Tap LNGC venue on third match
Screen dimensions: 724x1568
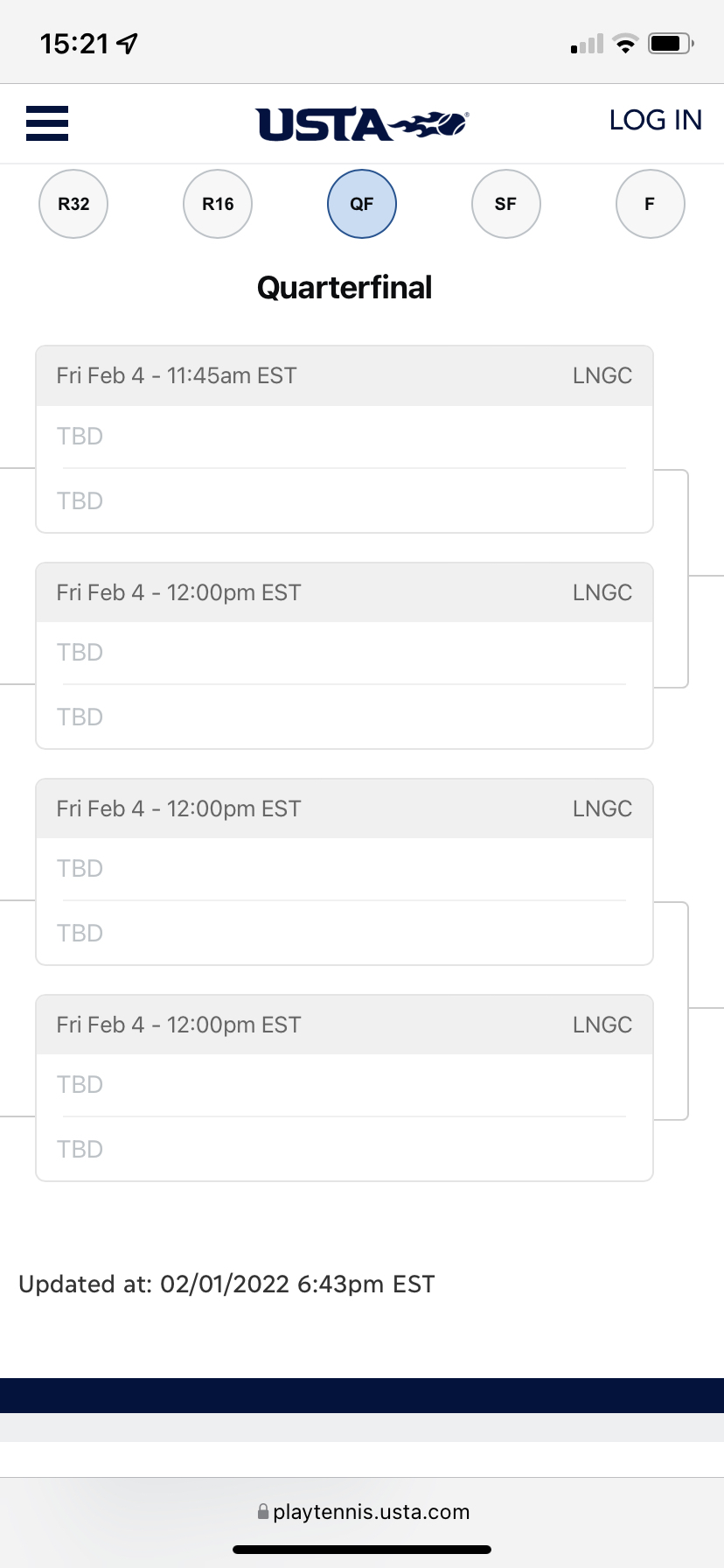pos(602,808)
